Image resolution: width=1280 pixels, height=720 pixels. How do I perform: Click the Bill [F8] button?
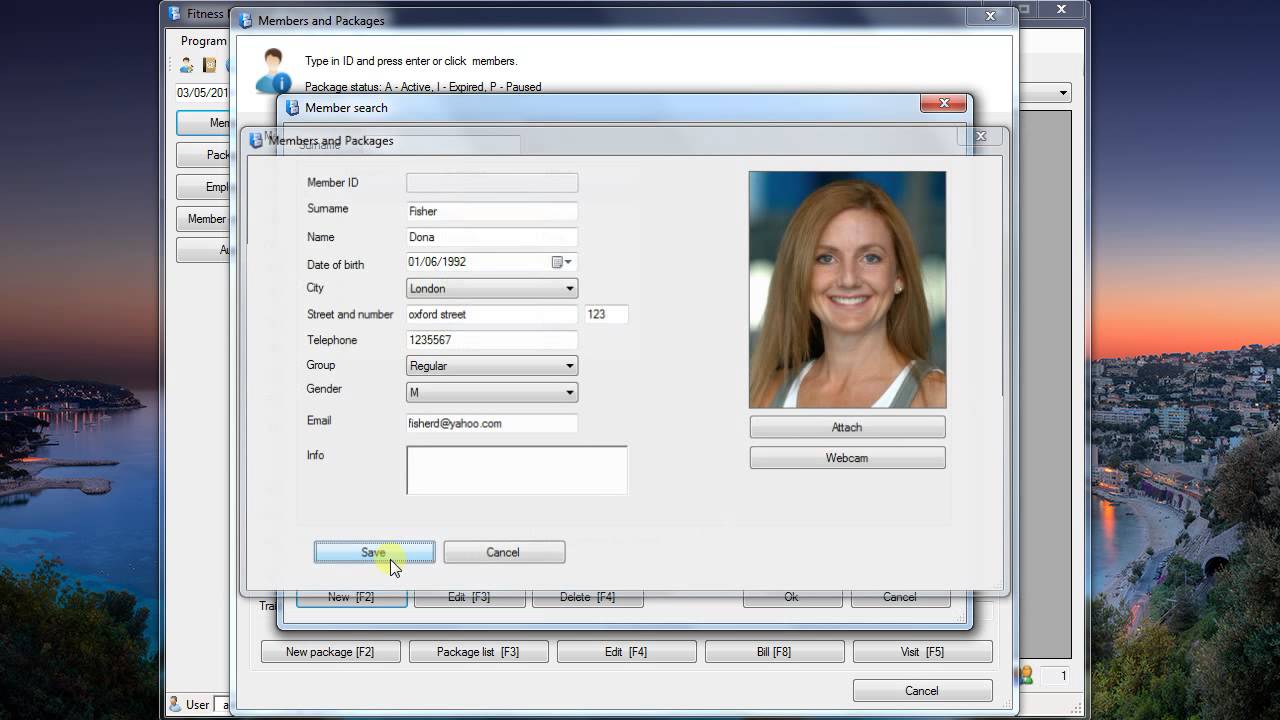[x=774, y=652]
